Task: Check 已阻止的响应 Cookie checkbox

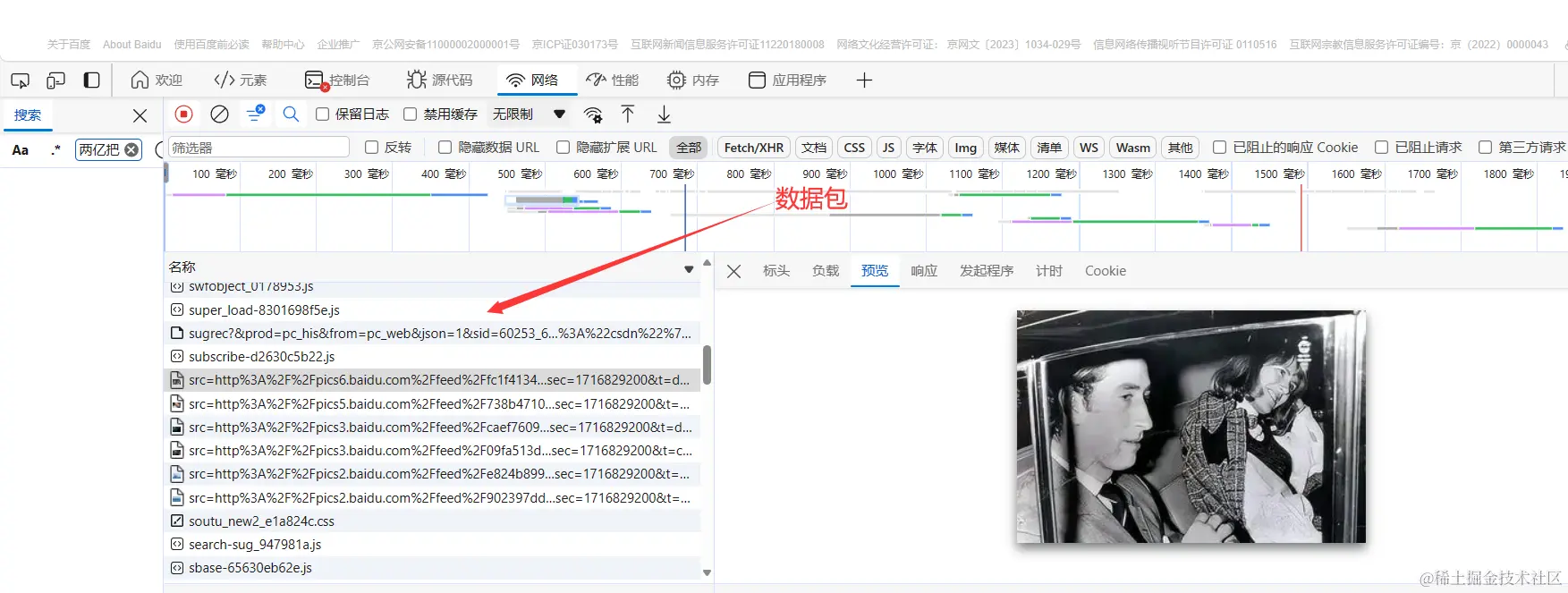Action: (x=1219, y=148)
